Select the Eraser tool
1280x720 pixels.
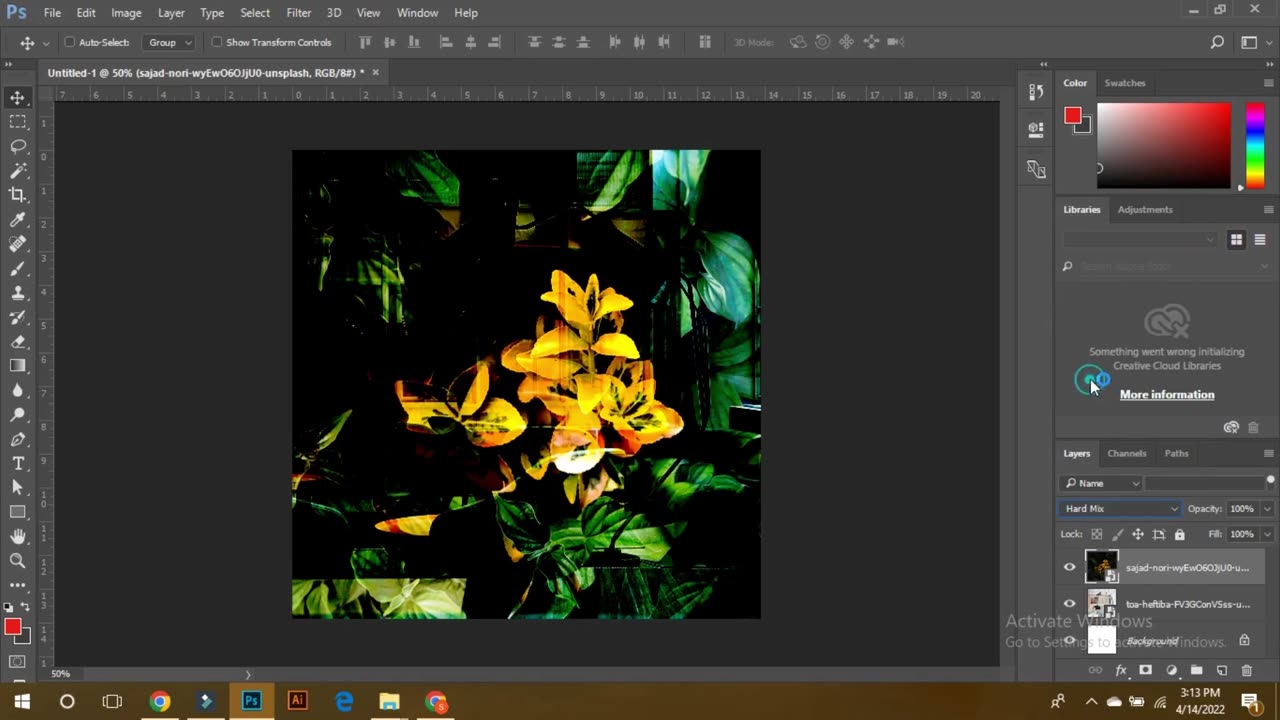tap(18, 341)
